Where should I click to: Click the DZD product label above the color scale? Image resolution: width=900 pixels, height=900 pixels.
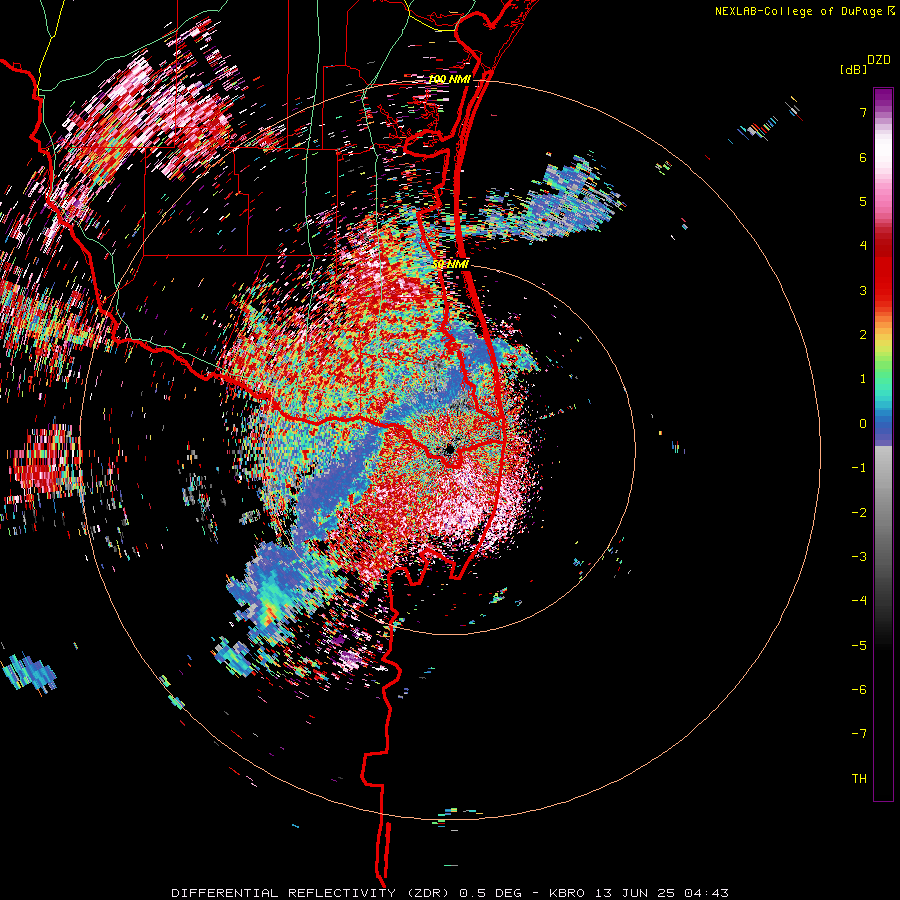point(879,60)
